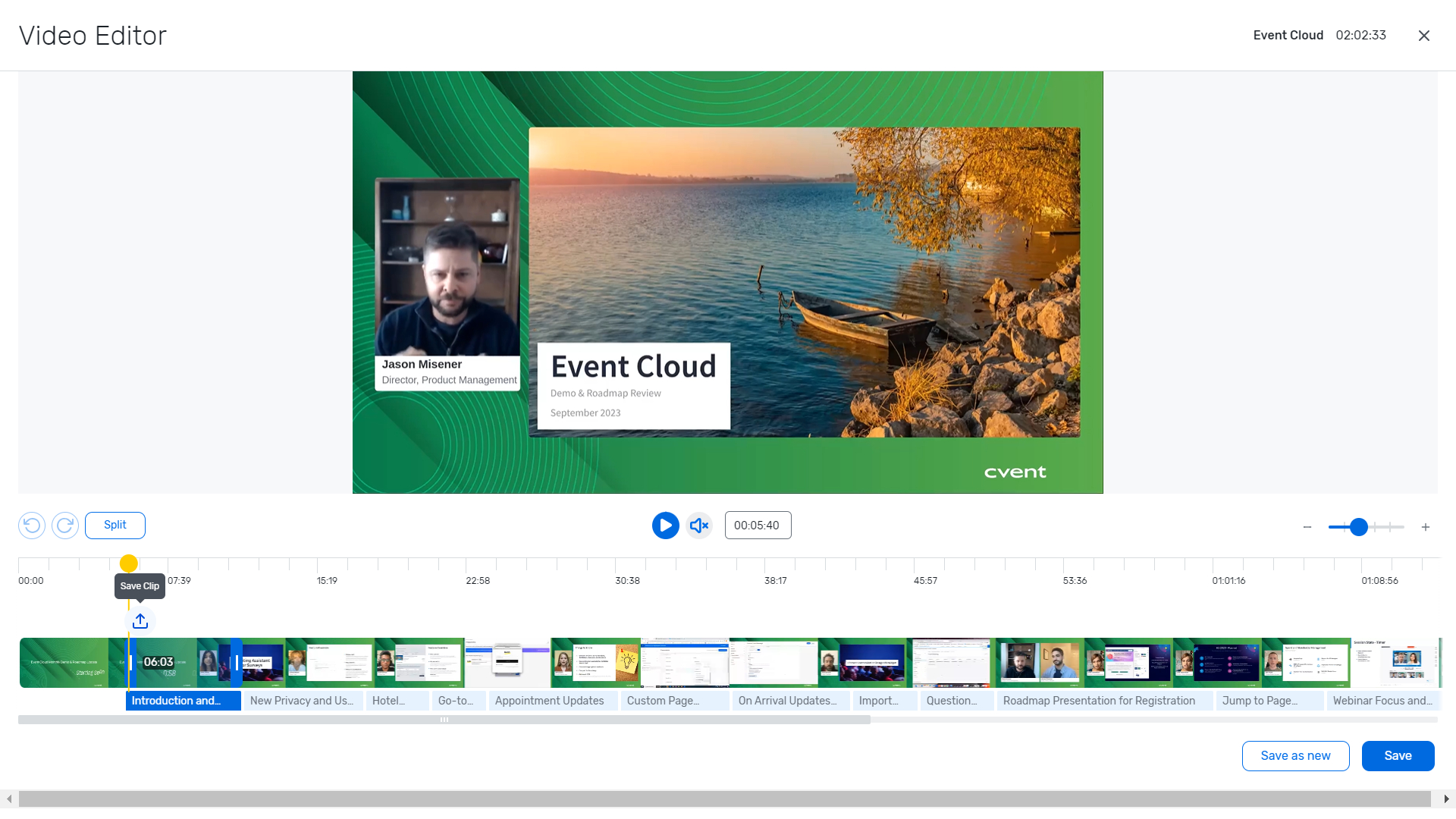Click the 45:57 ruler label
This screenshot has height=819, width=1456.
(x=925, y=581)
